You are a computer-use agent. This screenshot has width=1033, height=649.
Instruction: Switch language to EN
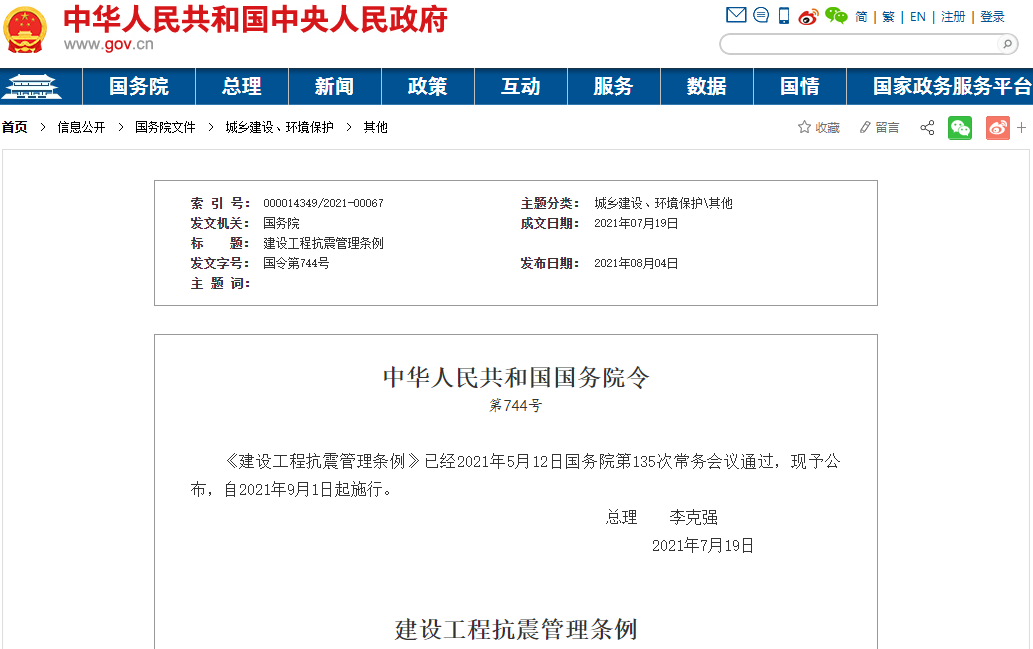(917, 16)
